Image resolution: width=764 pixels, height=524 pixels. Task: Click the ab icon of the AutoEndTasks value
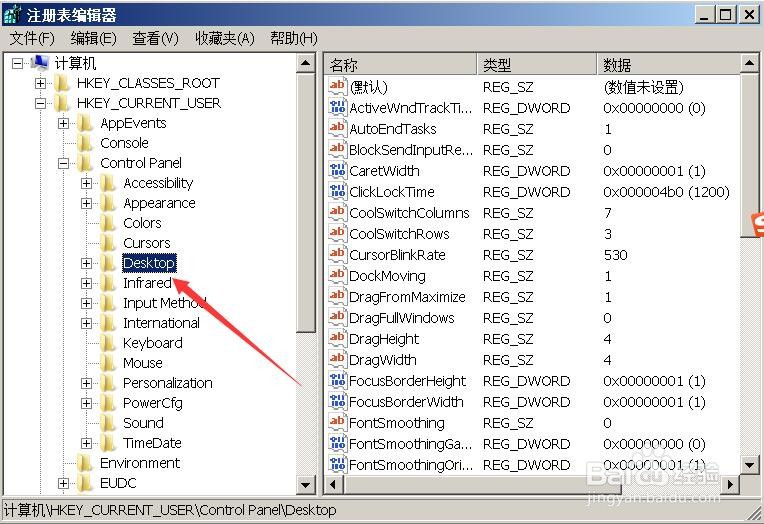coord(337,129)
